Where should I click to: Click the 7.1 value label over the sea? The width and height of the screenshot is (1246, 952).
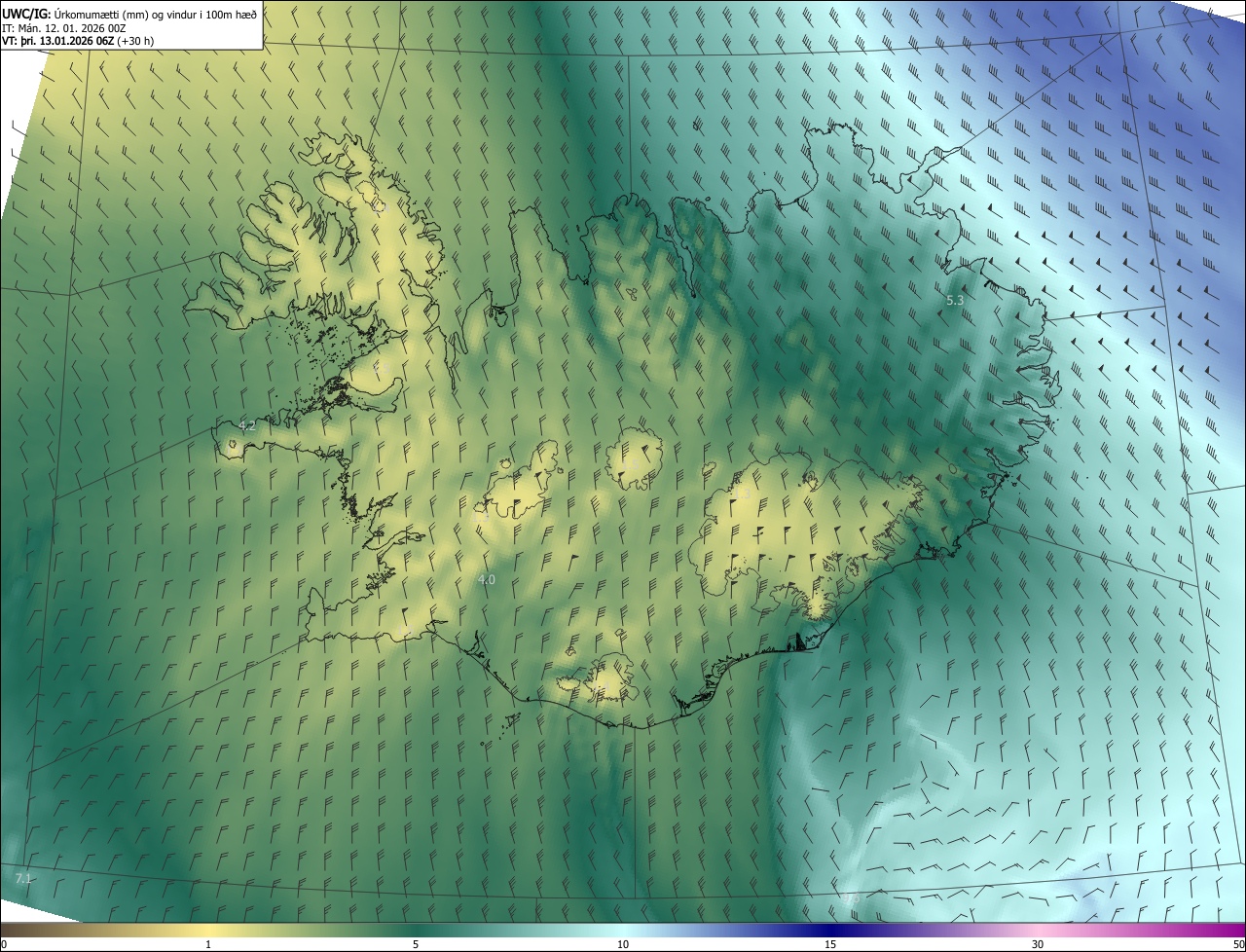pyautogui.click(x=24, y=879)
